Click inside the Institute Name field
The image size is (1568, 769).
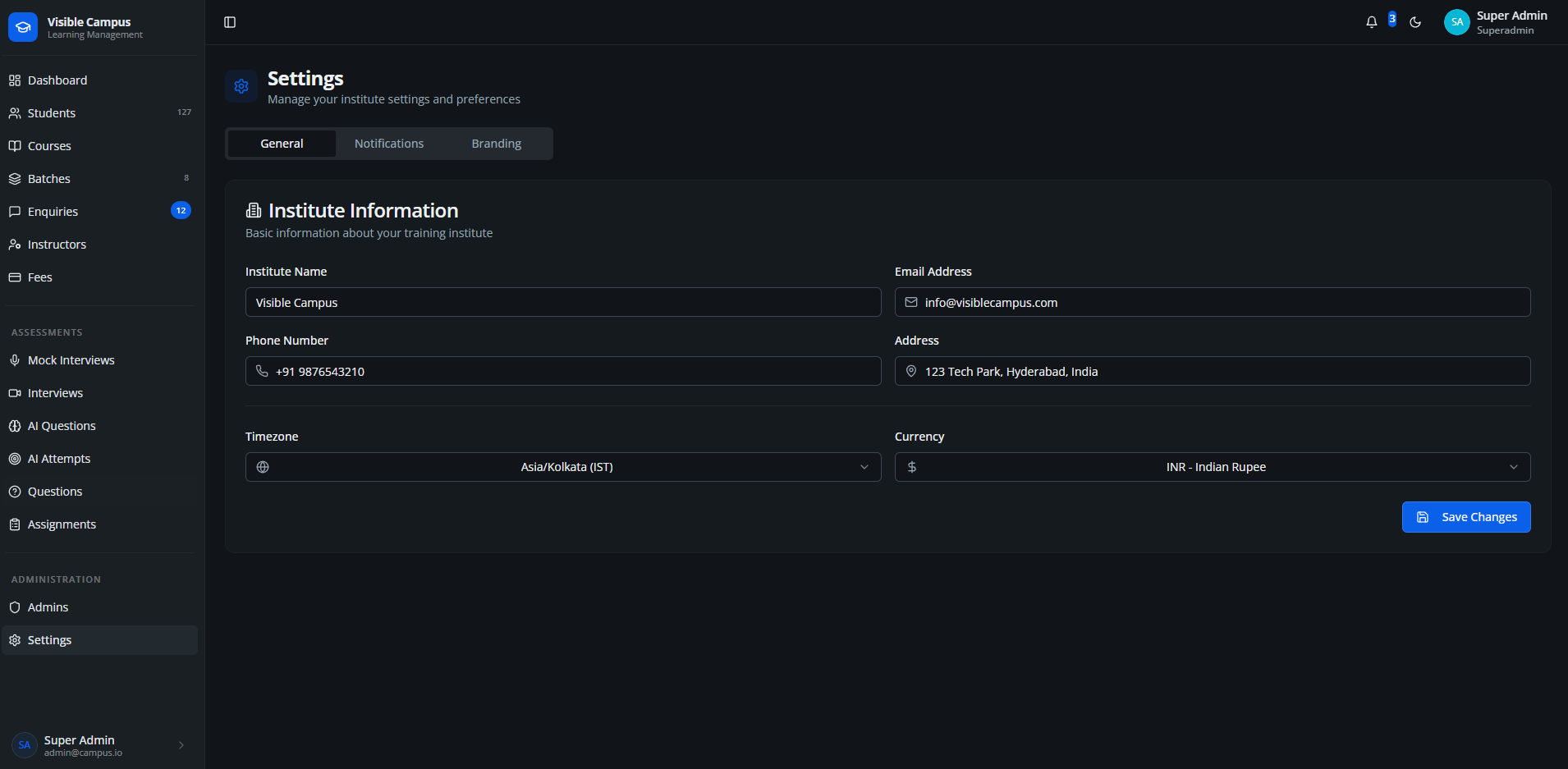tap(562, 302)
